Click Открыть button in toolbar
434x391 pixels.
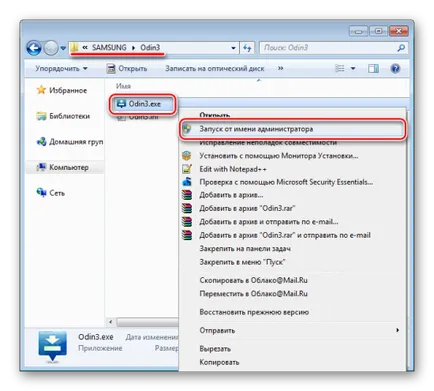tap(127, 69)
